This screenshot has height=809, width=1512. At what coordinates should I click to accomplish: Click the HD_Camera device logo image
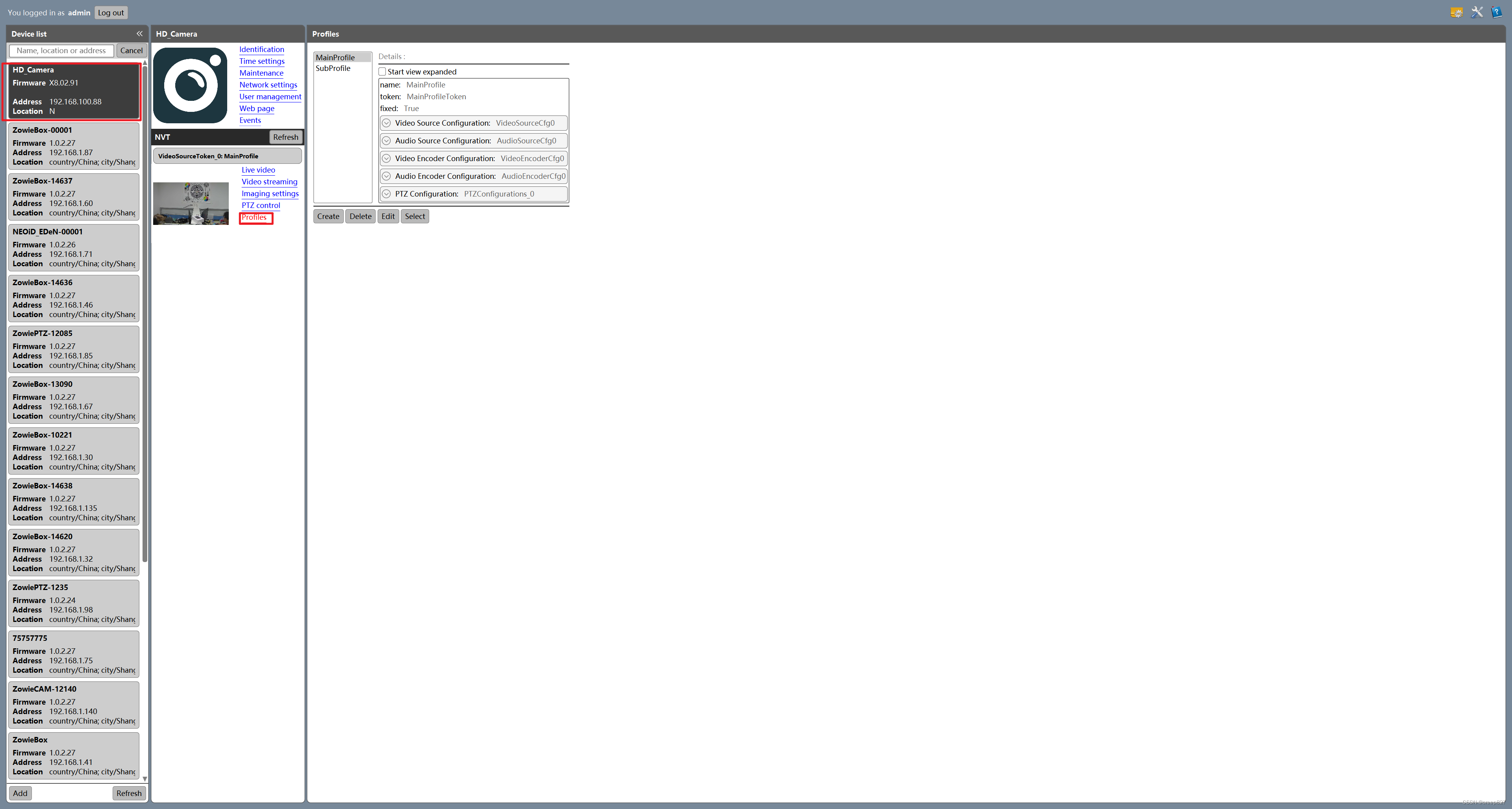click(190, 85)
